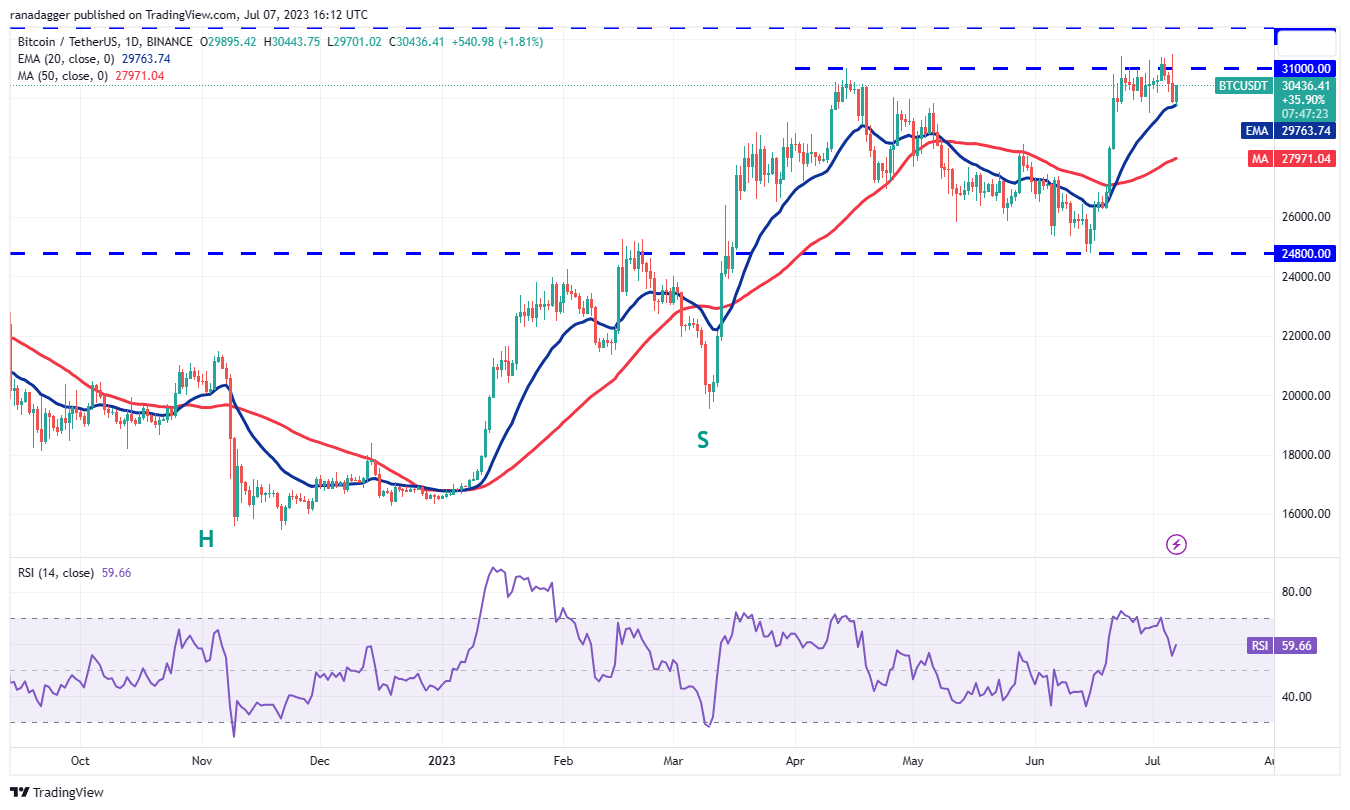
Task: Click the 29763.74 EMA value tag
Action: click(x=1306, y=131)
